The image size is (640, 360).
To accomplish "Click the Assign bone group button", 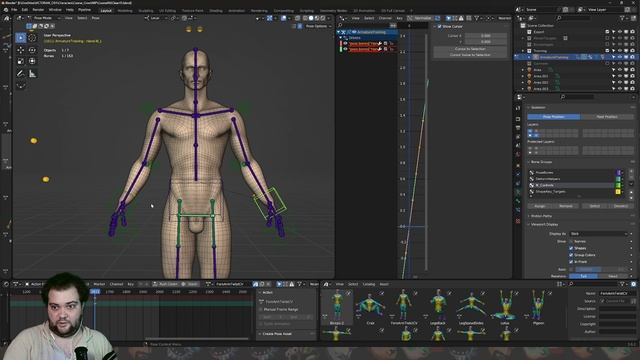I will (540, 206).
